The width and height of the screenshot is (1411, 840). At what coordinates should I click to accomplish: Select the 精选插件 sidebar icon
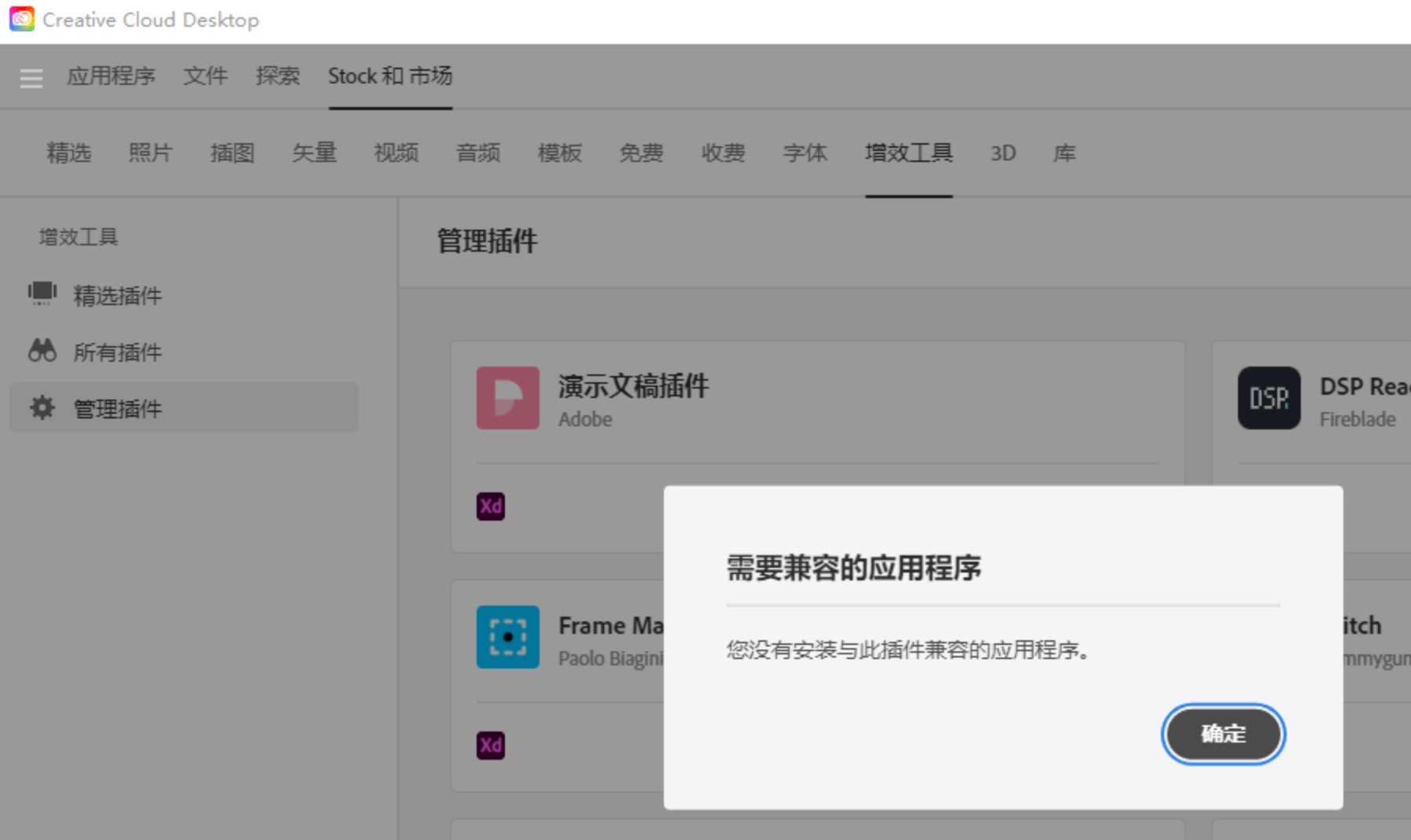pyautogui.click(x=42, y=295)
